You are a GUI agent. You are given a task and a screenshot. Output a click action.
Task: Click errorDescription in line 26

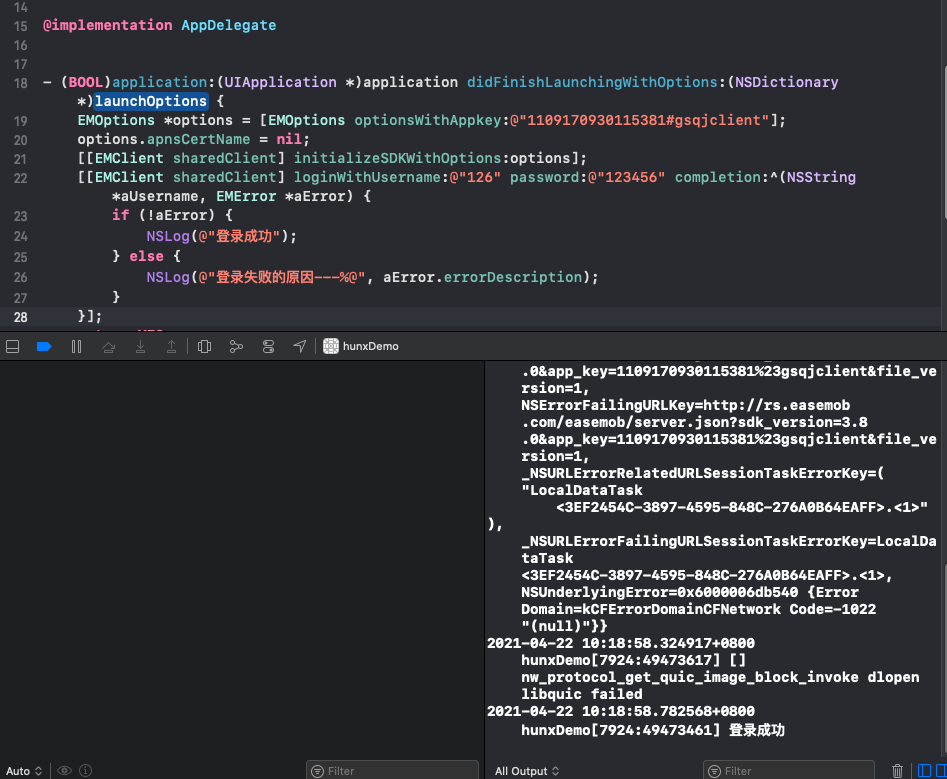tap(513, 277)
